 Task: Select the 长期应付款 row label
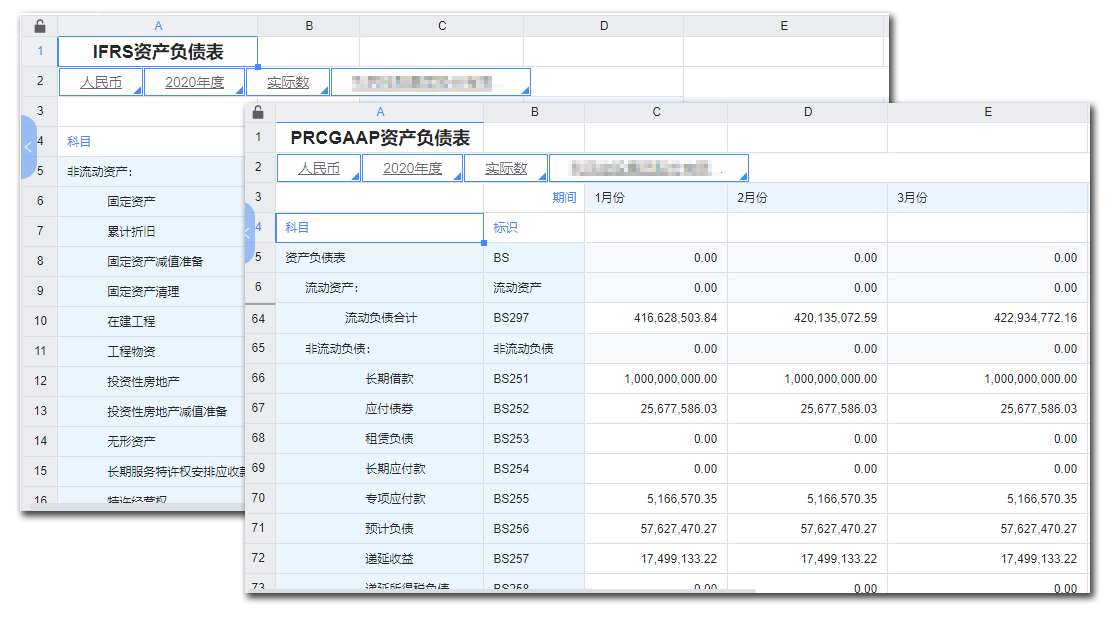379,469
